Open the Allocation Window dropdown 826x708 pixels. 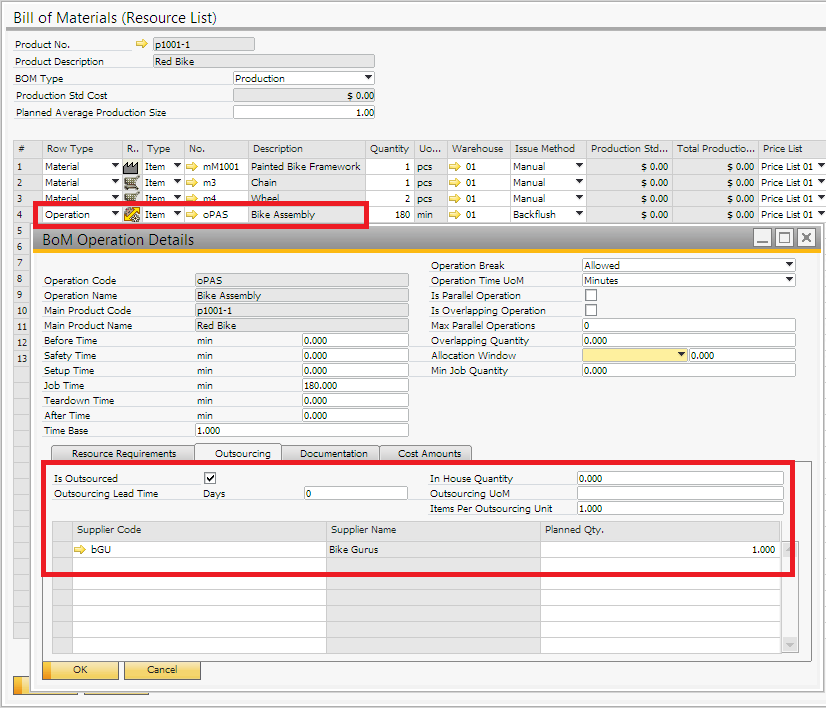click(x=682, y=356)
